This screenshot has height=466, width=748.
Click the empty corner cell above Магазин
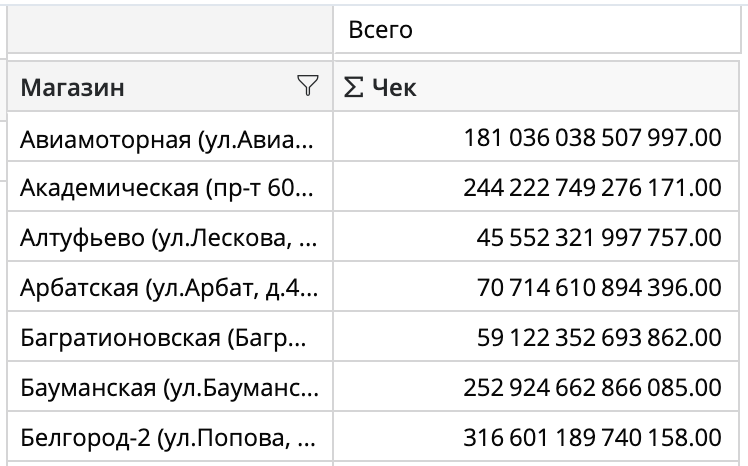click(170, 31)
